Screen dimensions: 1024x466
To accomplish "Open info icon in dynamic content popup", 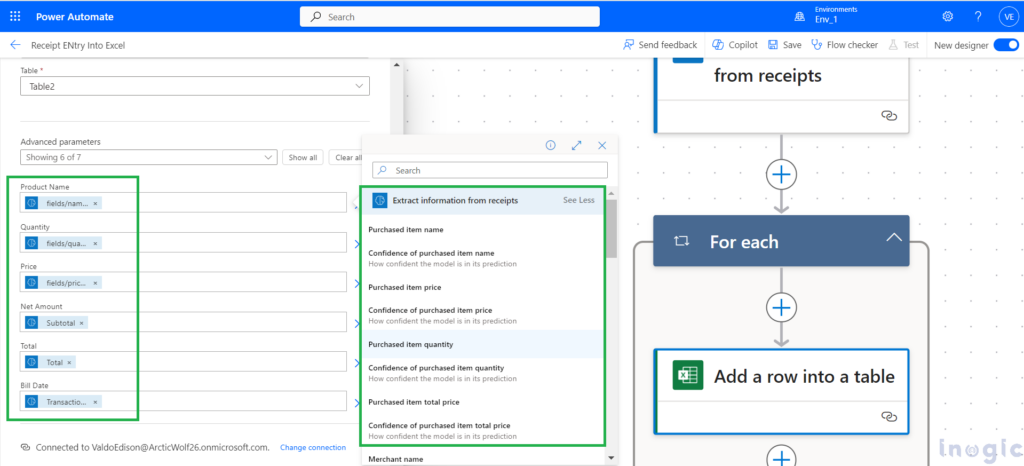I will tap(551, 146).
